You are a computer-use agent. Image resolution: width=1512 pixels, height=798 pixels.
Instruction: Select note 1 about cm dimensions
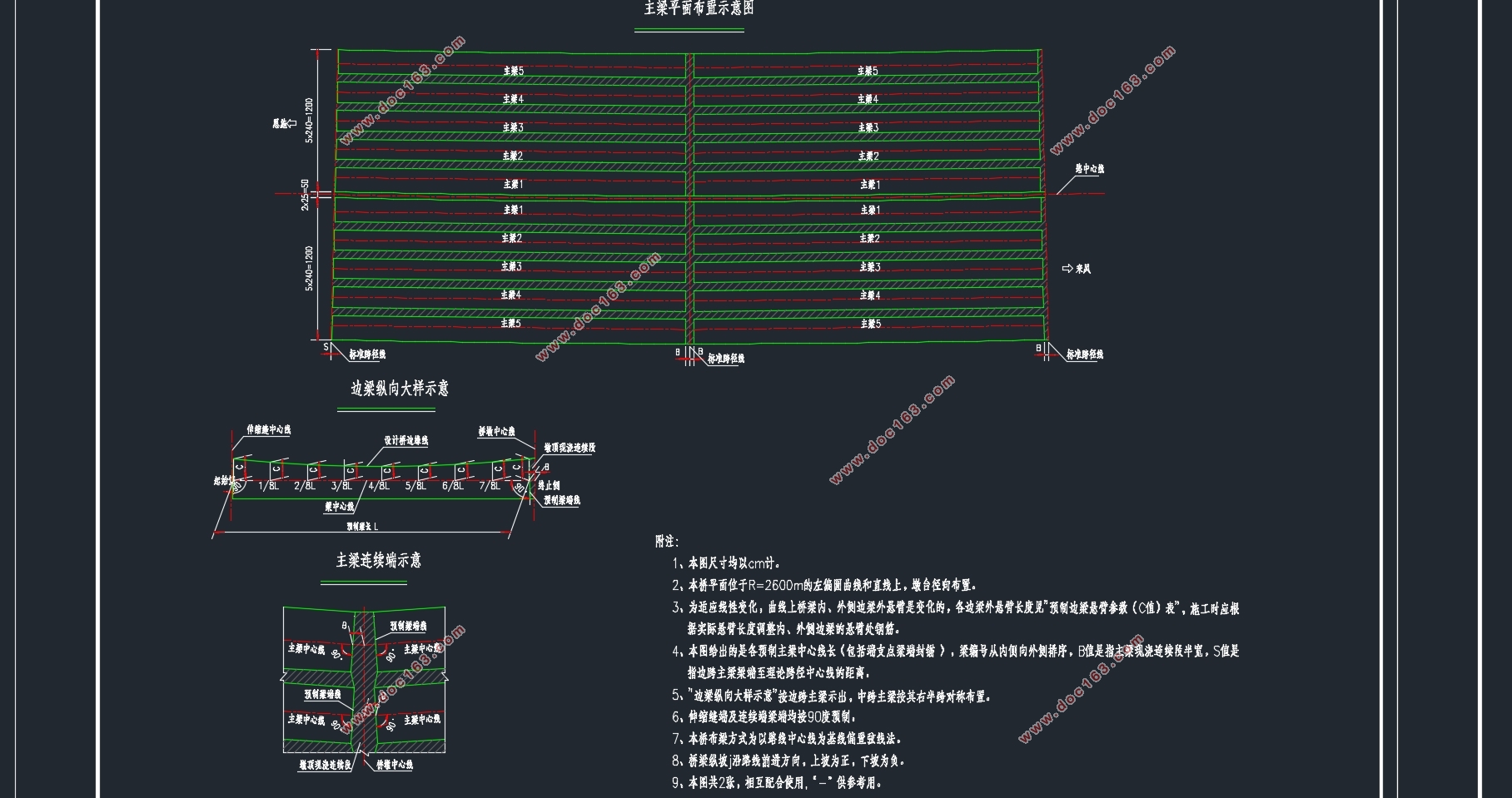(726, 563)
